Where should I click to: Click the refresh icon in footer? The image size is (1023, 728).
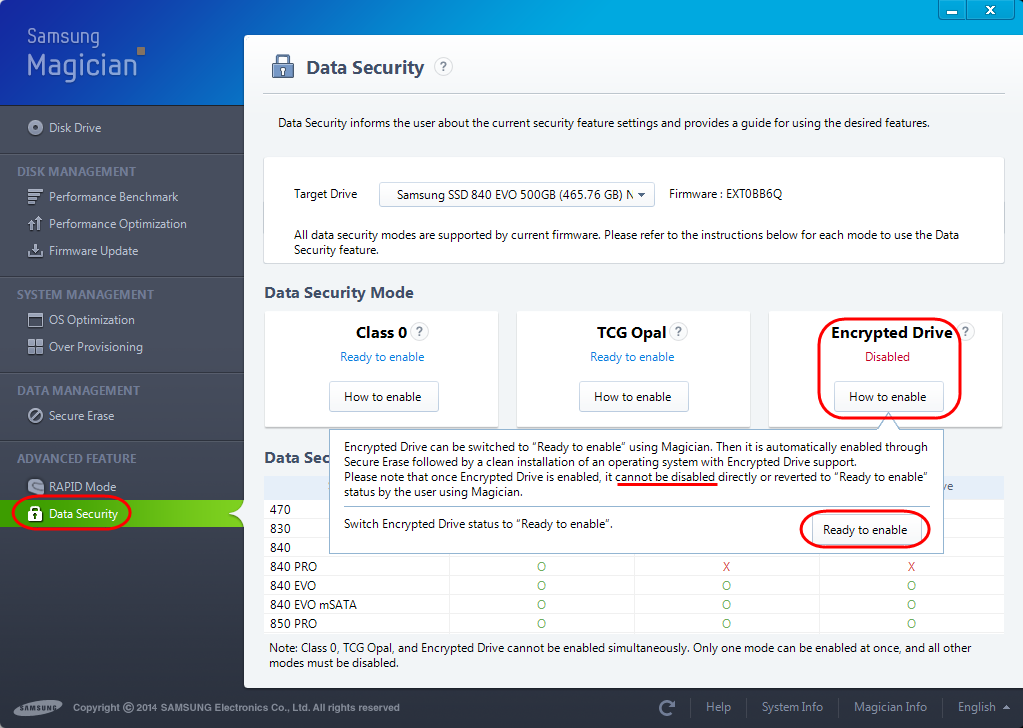pos(667,707)
